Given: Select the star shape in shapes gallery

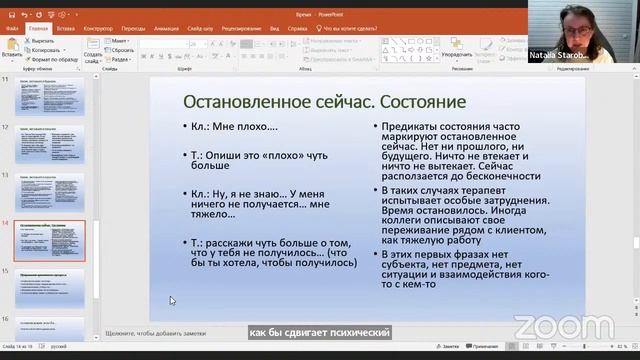Looking at the screenshot, I should [429, 59].
